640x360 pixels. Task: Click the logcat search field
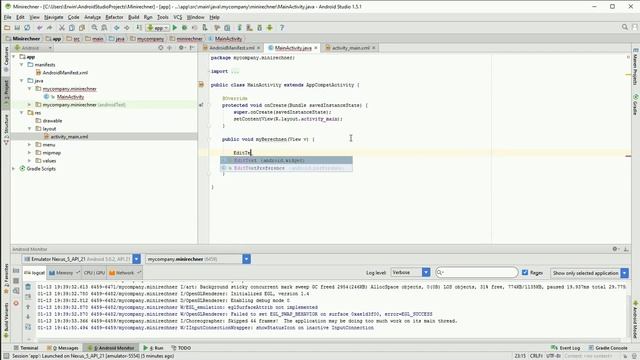476,272
